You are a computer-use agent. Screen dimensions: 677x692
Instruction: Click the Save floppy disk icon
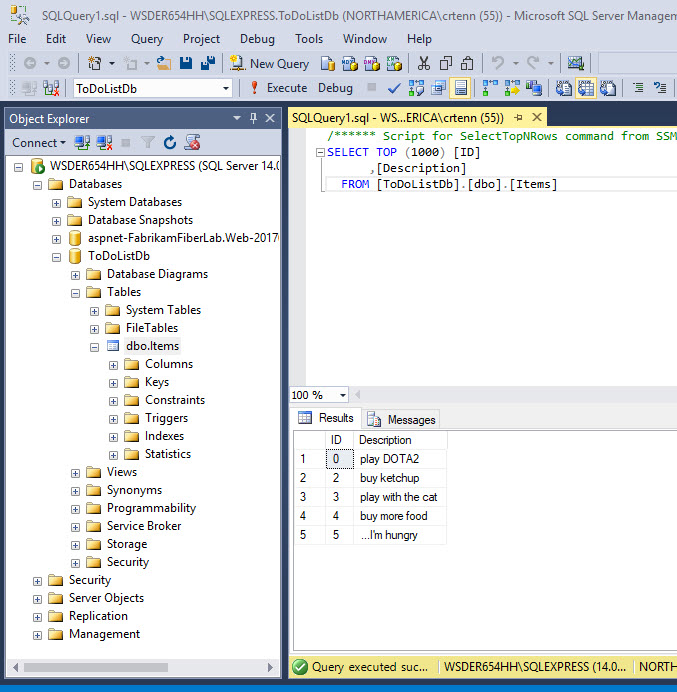click(186, 63)
